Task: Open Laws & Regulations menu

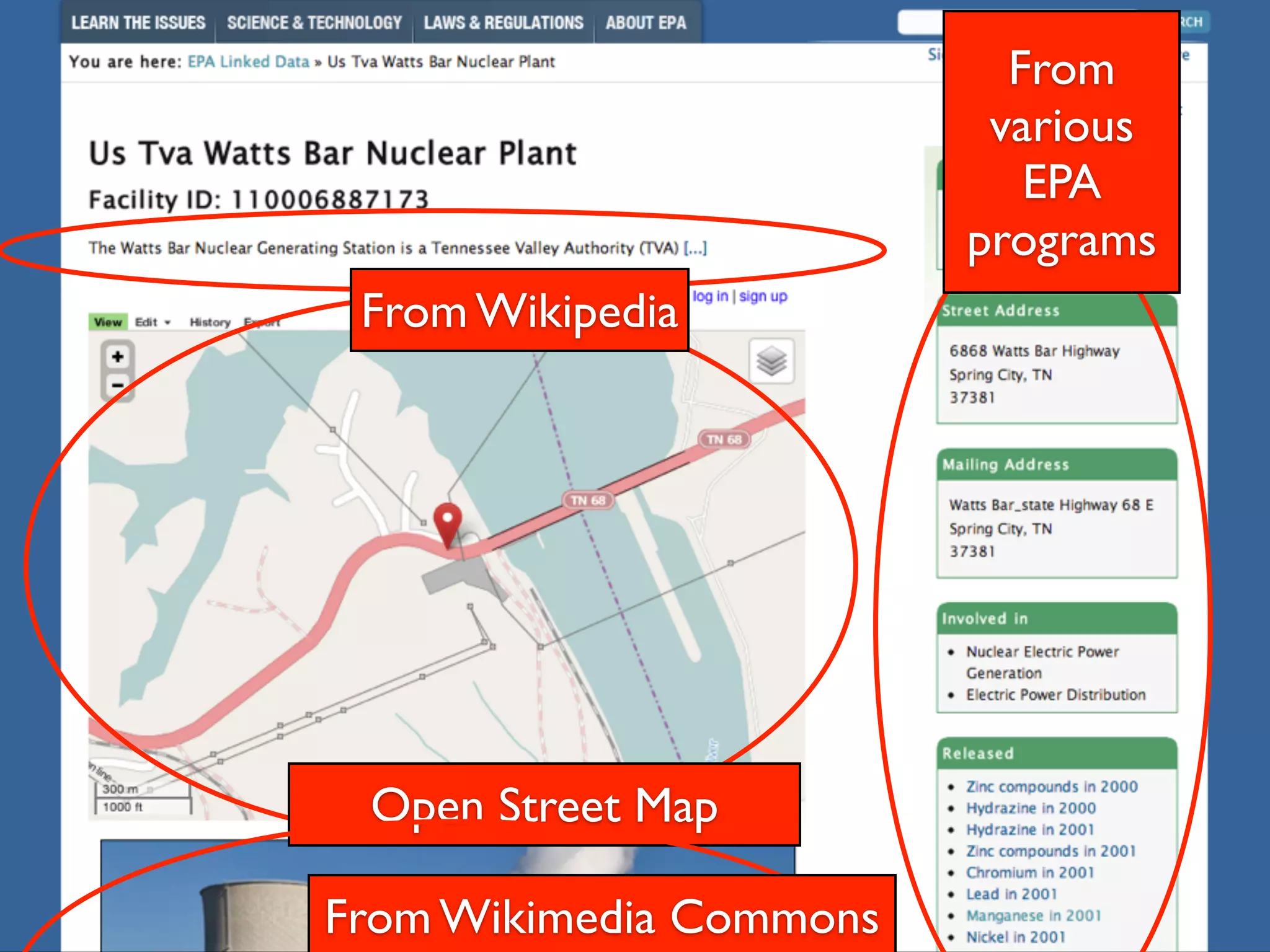Action: 504,23
